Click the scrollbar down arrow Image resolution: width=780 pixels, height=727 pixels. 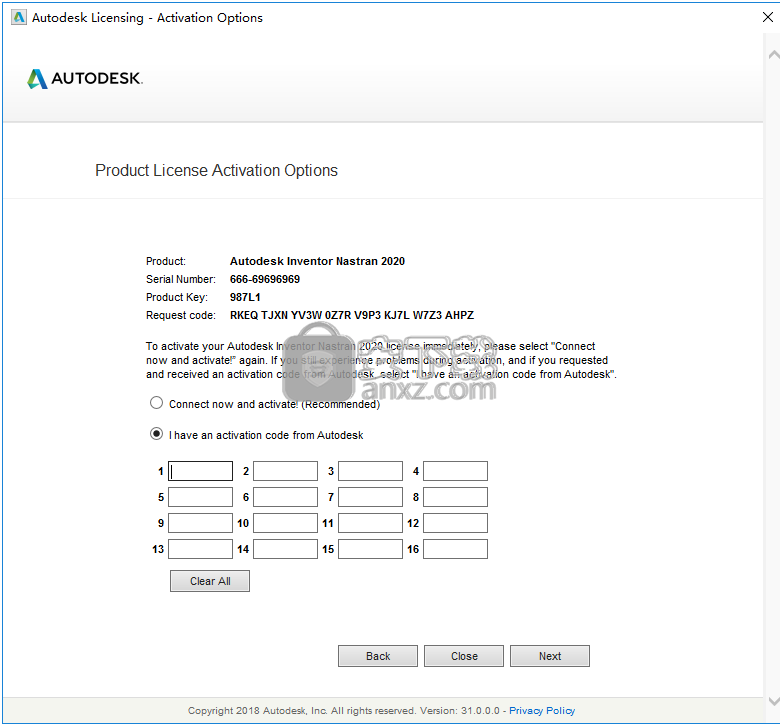(774, 701)
